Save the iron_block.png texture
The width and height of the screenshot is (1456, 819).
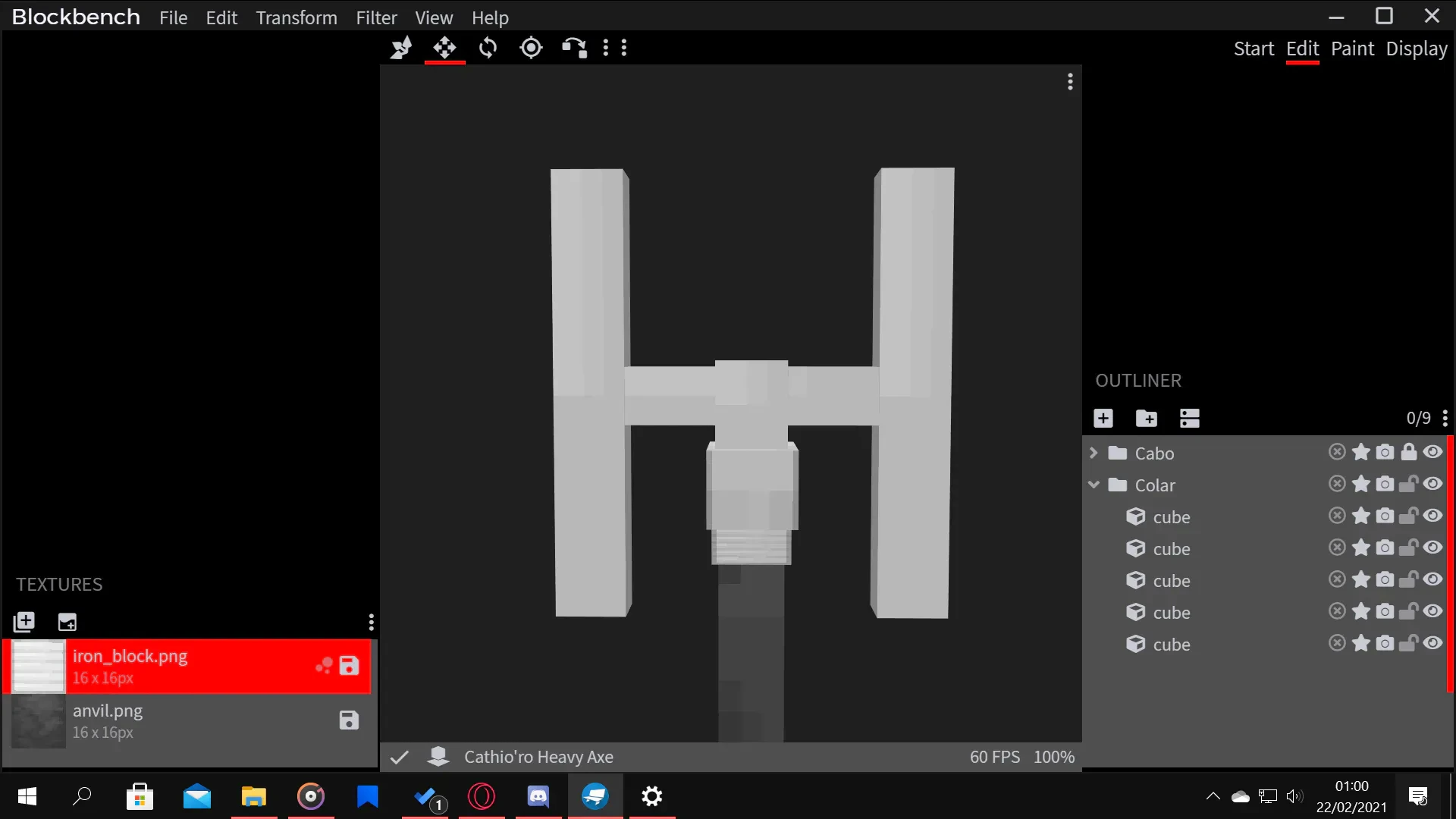349,666
